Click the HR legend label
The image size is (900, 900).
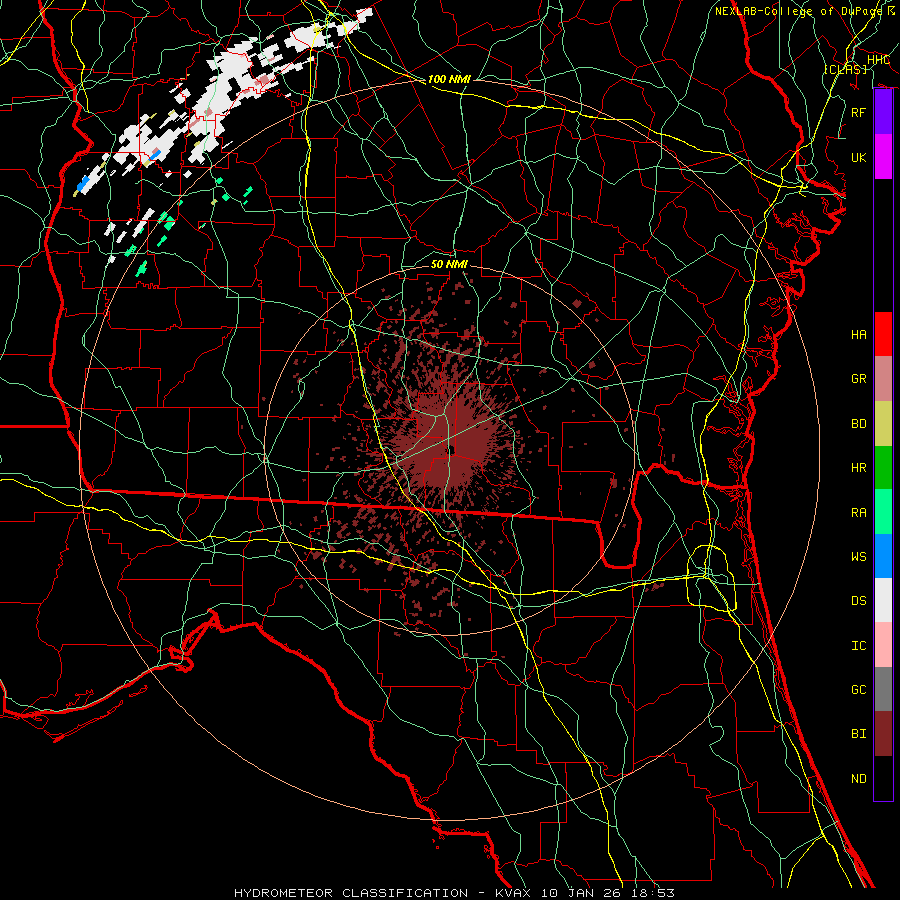coord(859,468)
